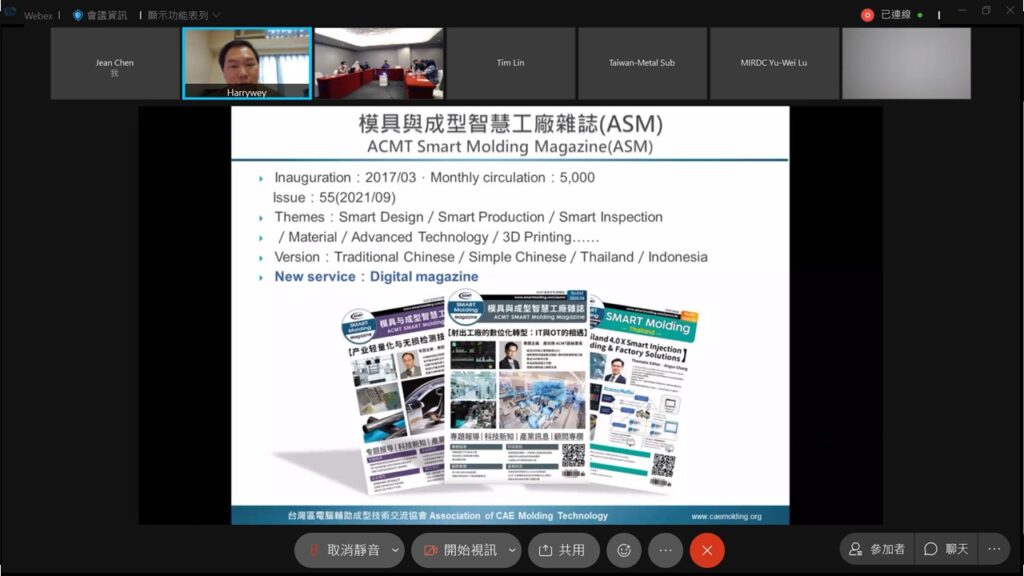Click the reactions smiley icon
1024x576 pixels.
624,550
